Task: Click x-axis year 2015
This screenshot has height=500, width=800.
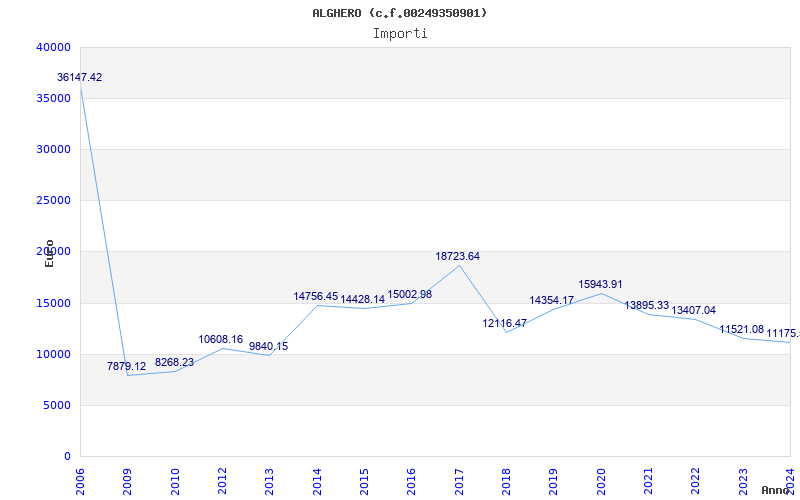Action: (364, 481)
